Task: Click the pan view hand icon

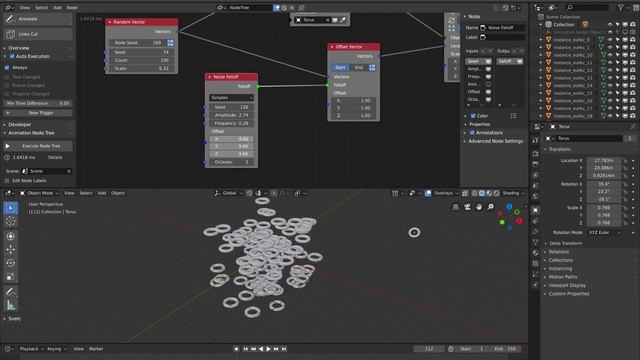Action: tap(479, 207)
